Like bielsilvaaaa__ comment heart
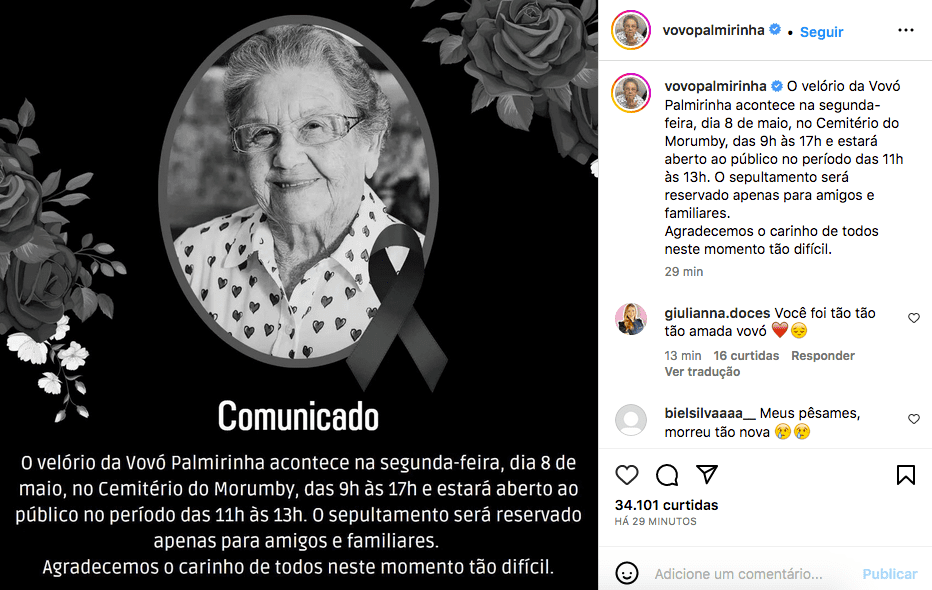 (x=914, y=419)
